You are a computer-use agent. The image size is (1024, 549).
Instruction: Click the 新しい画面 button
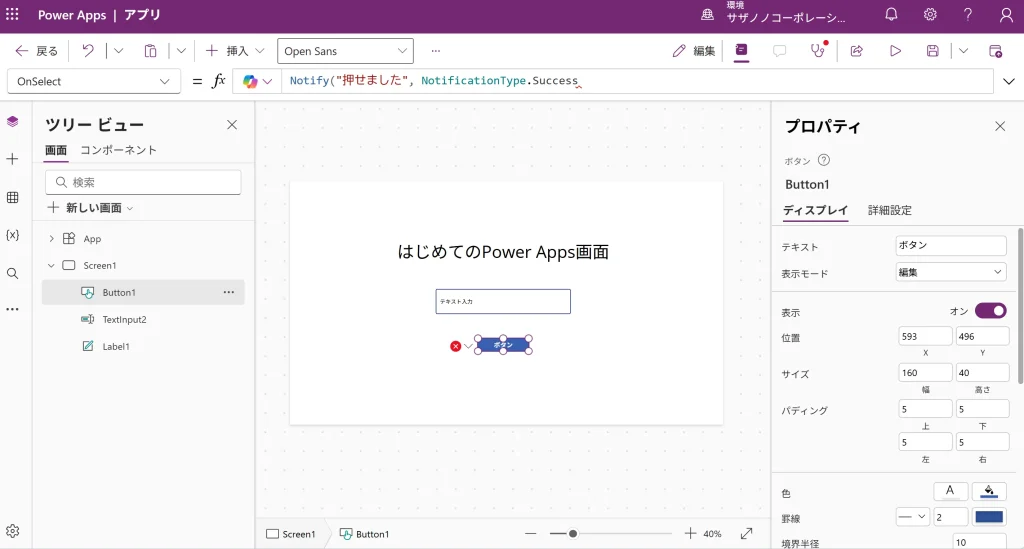91,208
